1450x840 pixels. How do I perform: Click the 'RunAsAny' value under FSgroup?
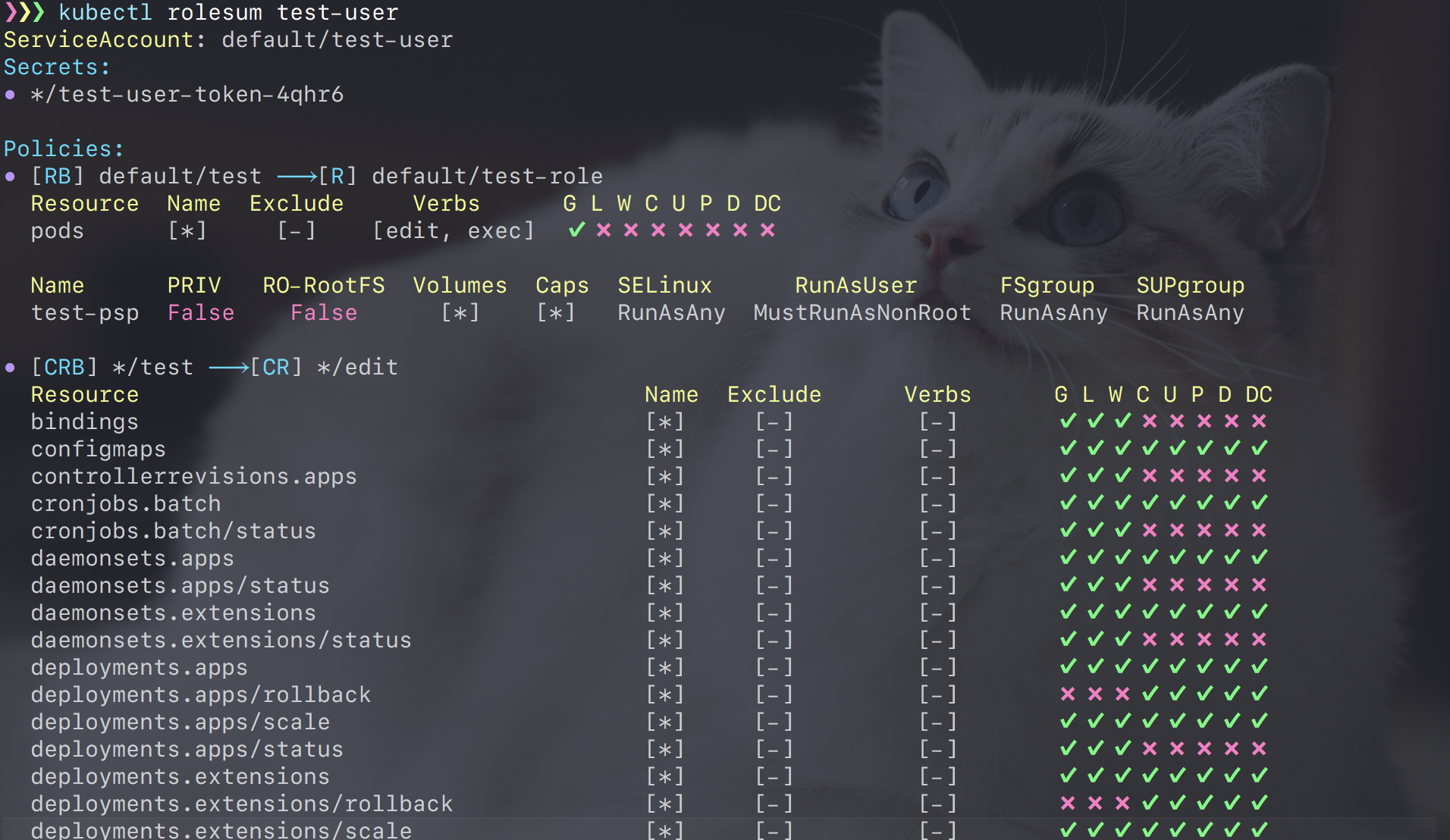click(x=1054, y=313)
